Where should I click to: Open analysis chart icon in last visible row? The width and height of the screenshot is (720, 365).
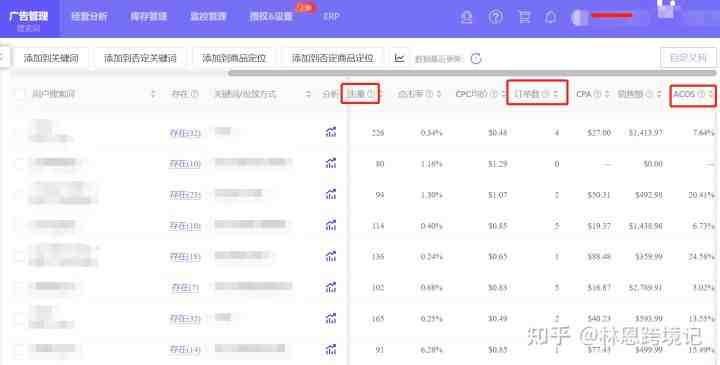click(331, 349)
